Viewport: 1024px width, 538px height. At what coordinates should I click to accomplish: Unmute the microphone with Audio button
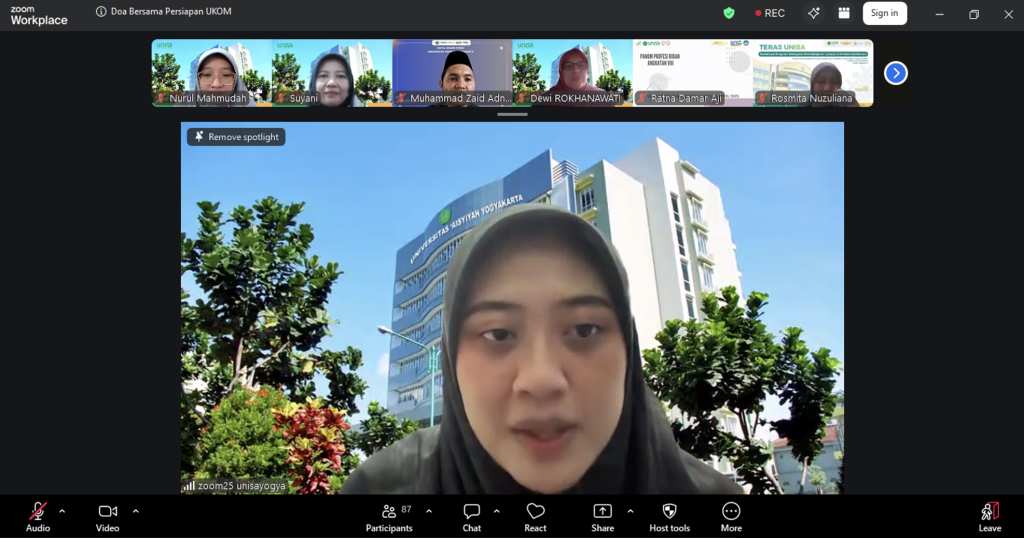tap(38, 516)
